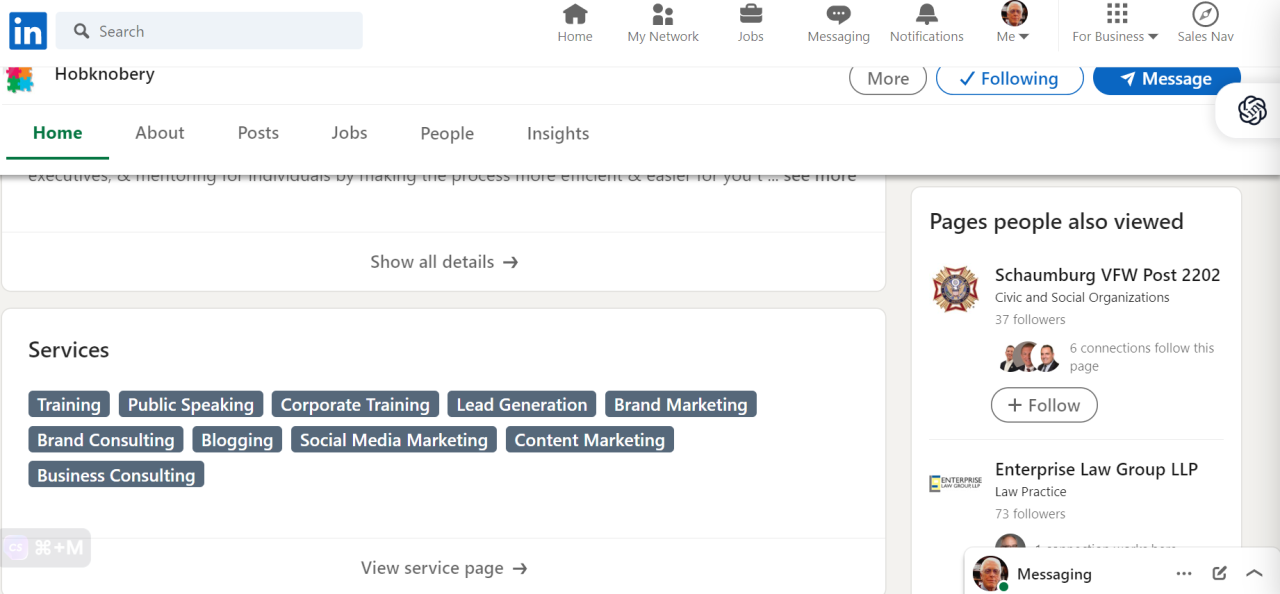Click the Schaumburg VFW Post logo
The height and width of the screenshot is (594, 1280).
click(955, 288)
